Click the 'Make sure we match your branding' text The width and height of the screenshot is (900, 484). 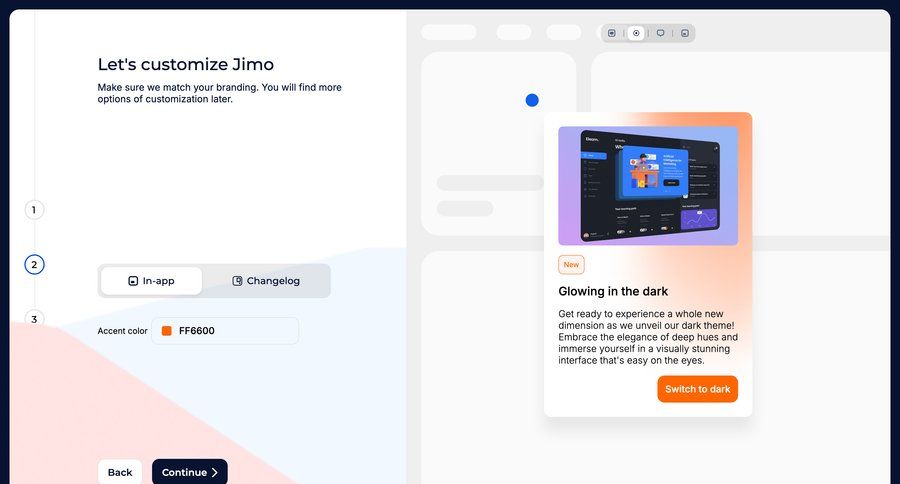219,93
